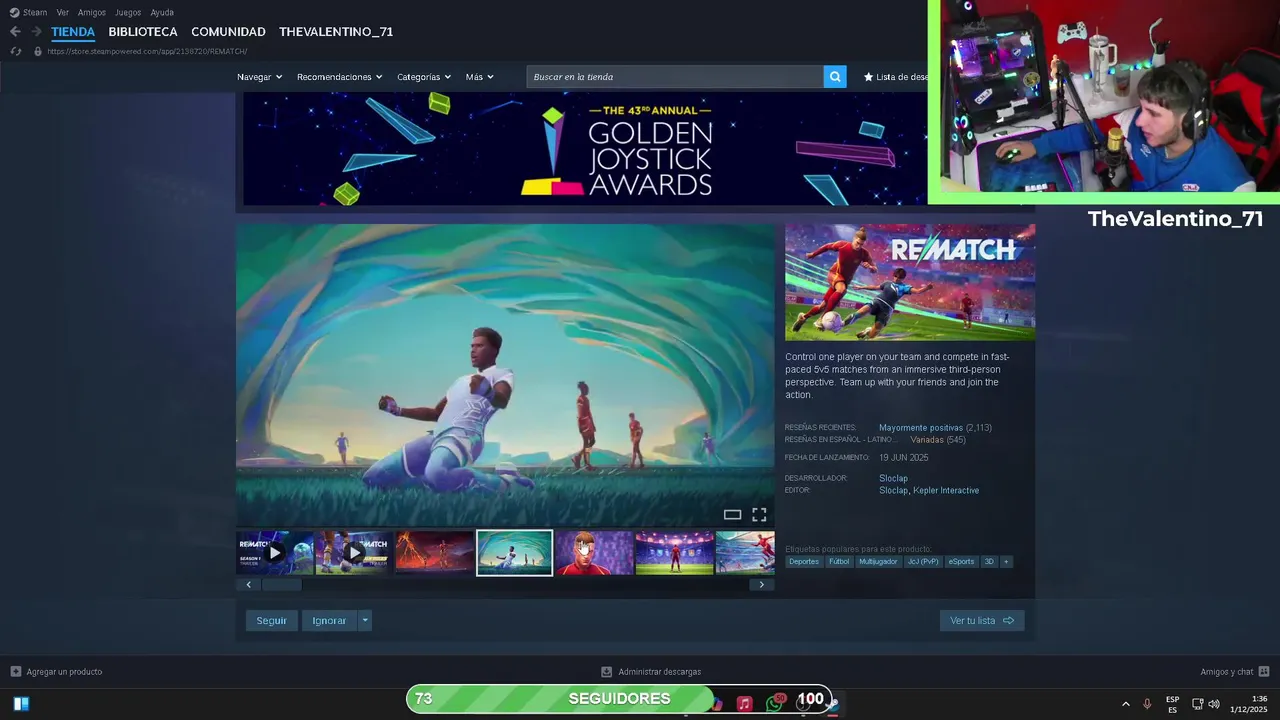Go forward with the forward arrow
Image resolution: width=1280 pixels, height=720 pixels.
tap(36, 32)
